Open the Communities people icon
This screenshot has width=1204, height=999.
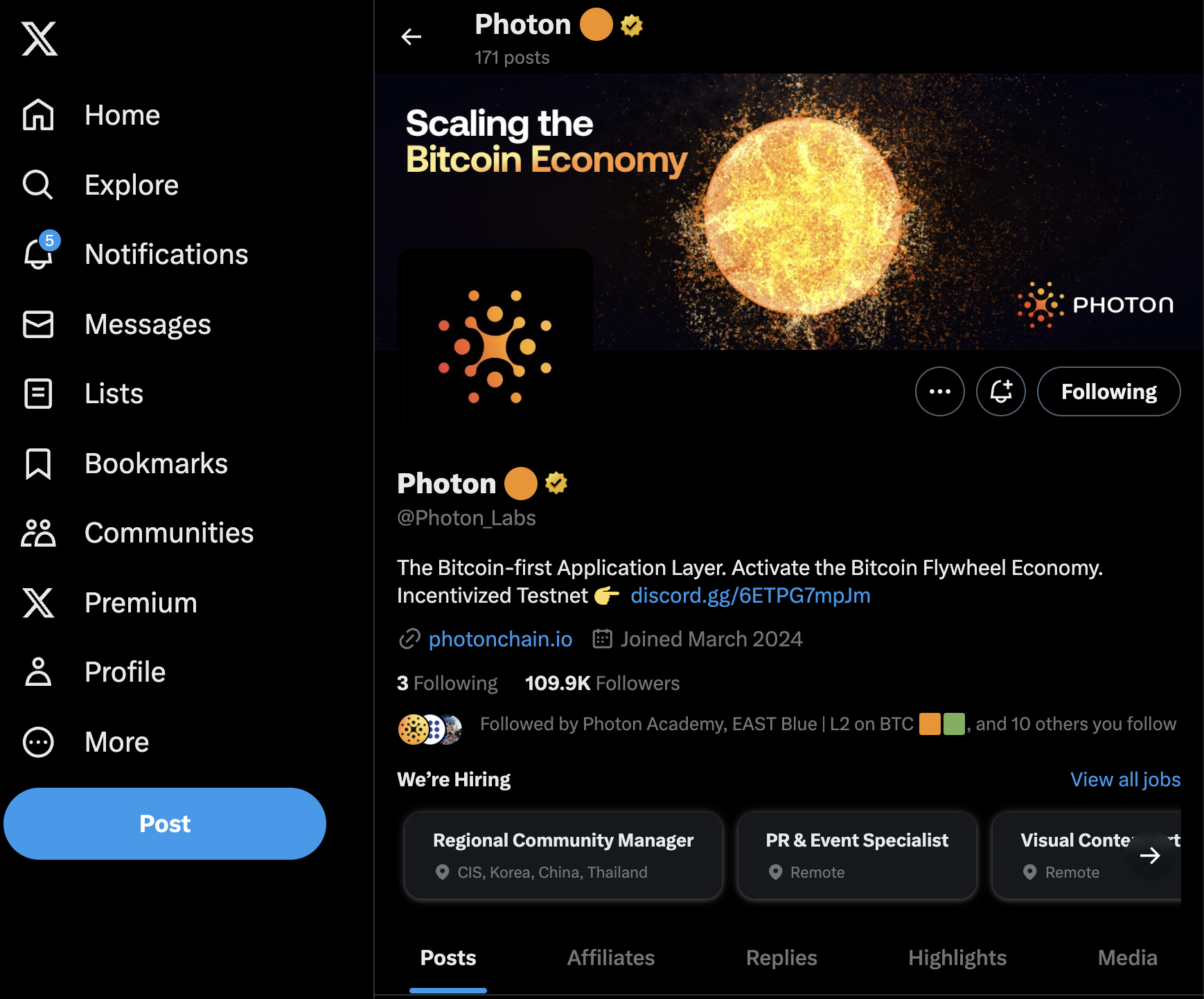pos(38,533)
